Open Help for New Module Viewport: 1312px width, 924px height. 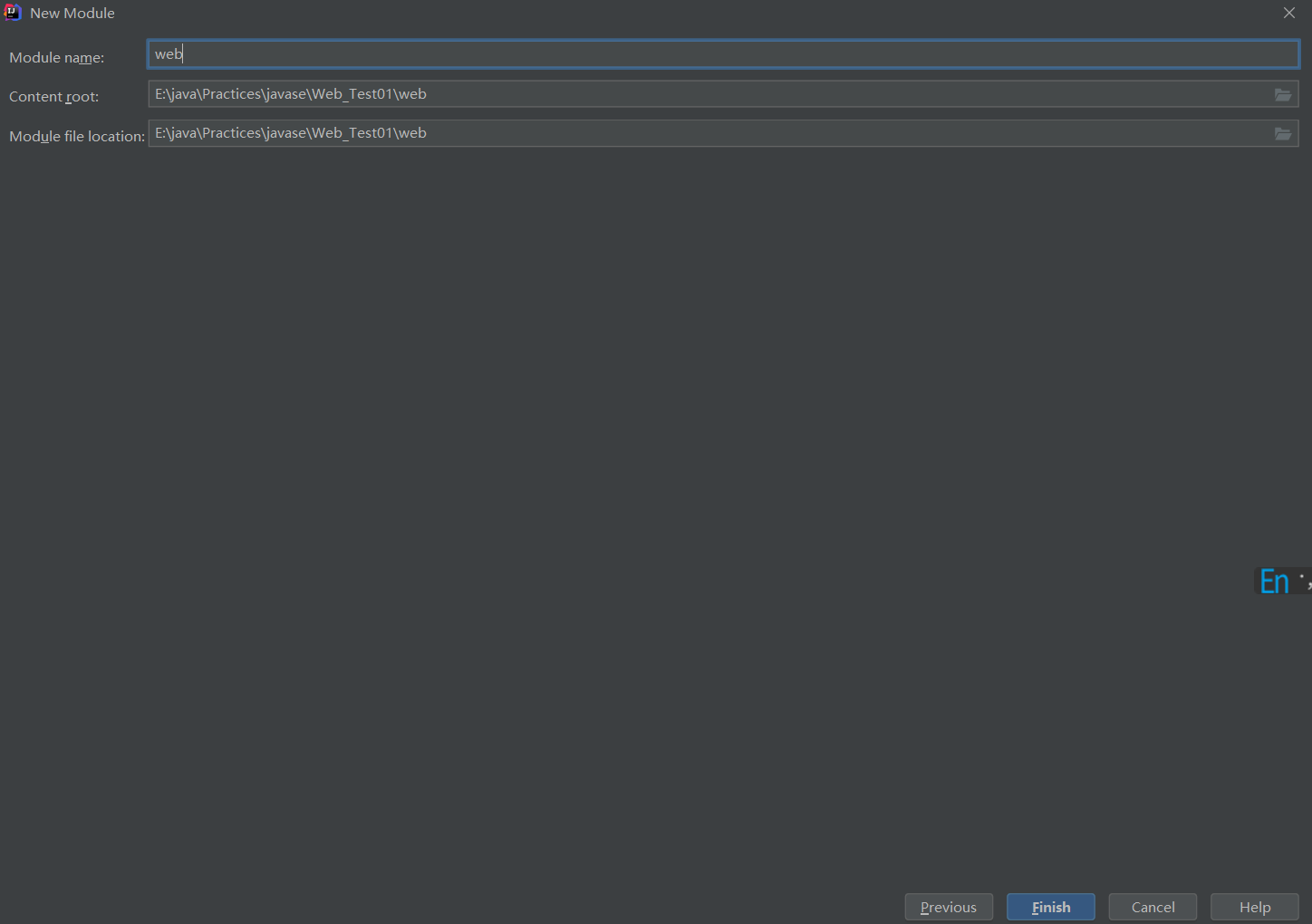tap(1255, 907)
